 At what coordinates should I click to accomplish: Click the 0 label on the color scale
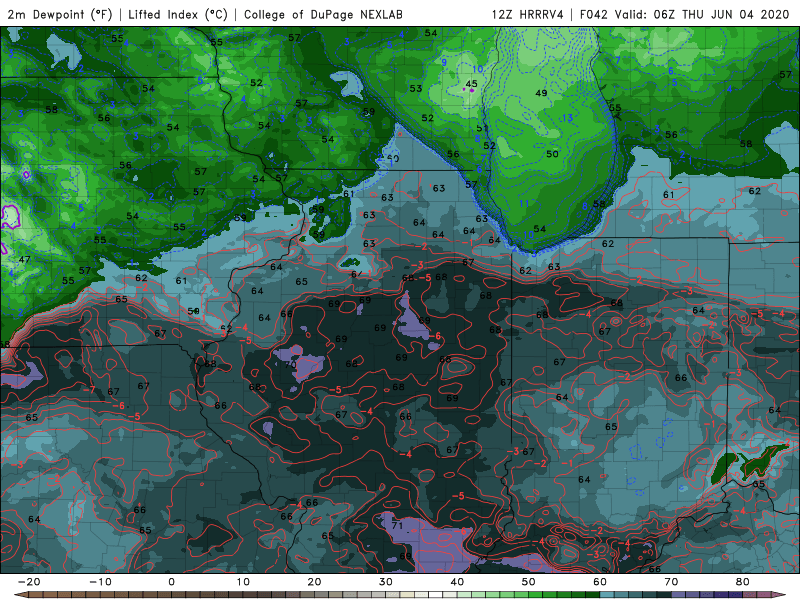pyautogui.click(x=171, y=582)
